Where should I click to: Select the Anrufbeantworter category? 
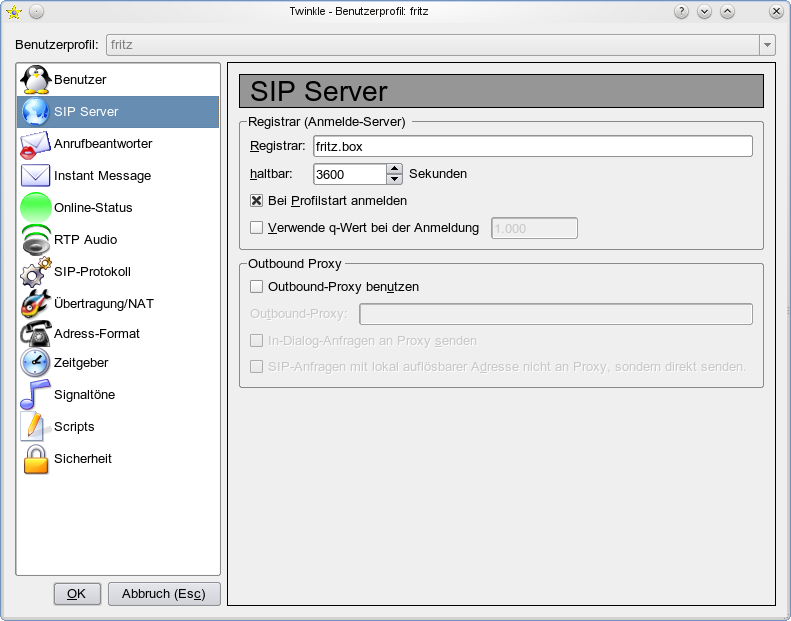[x=118, y=144]
